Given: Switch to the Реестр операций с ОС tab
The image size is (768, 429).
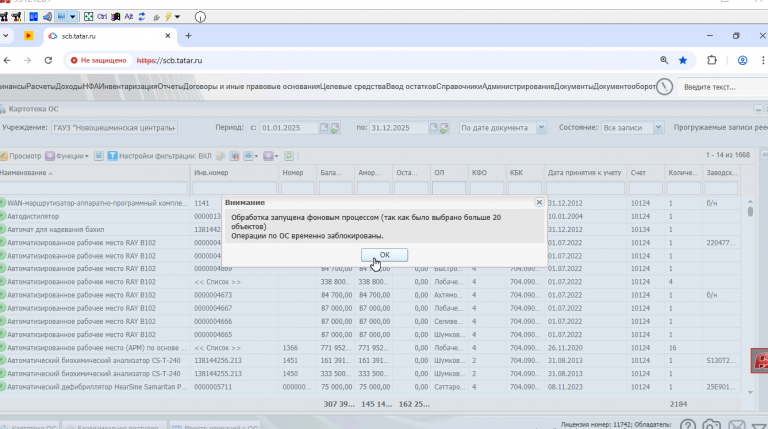Looking at the screenshot, I should click(215, 426).
